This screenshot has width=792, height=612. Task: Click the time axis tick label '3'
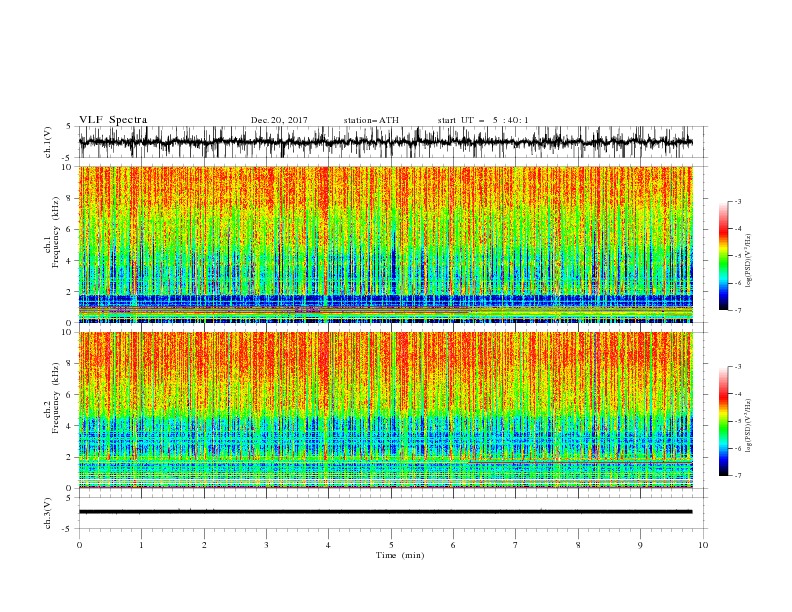pyautogui.click(x=266, y=545)
